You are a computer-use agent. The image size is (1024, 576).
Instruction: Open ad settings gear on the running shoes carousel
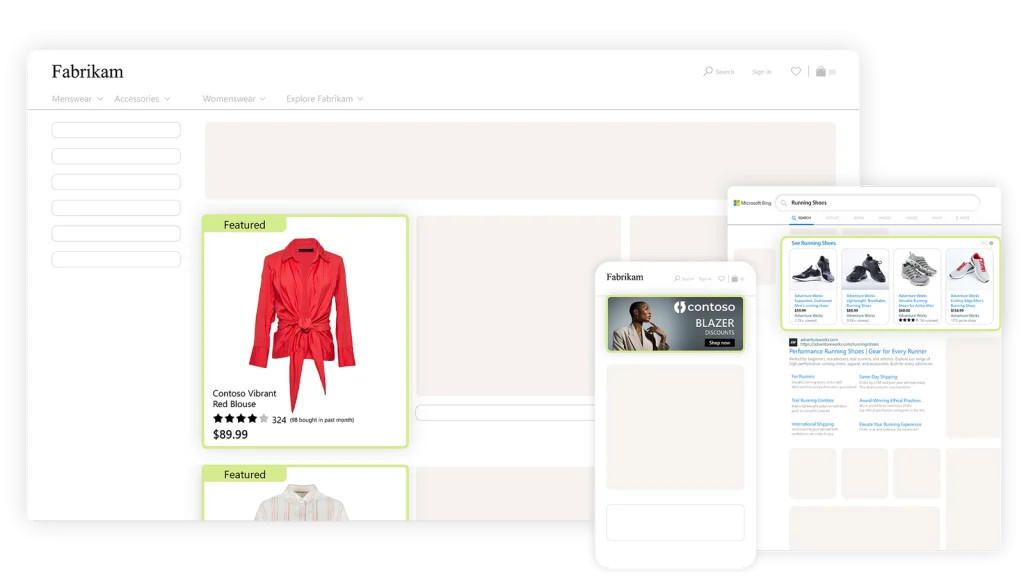(991, 243)
